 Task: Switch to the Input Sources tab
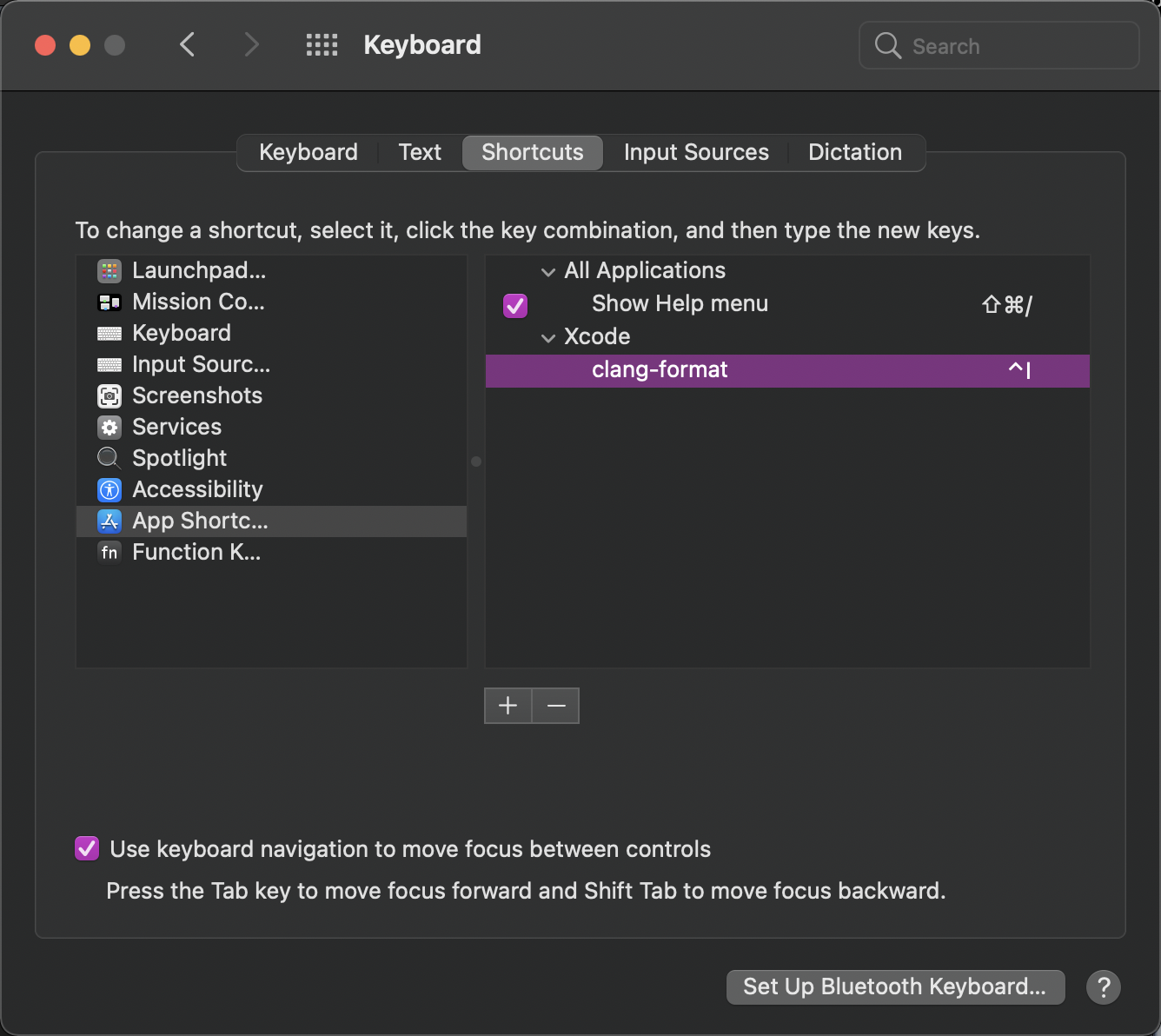click(696, 153)
